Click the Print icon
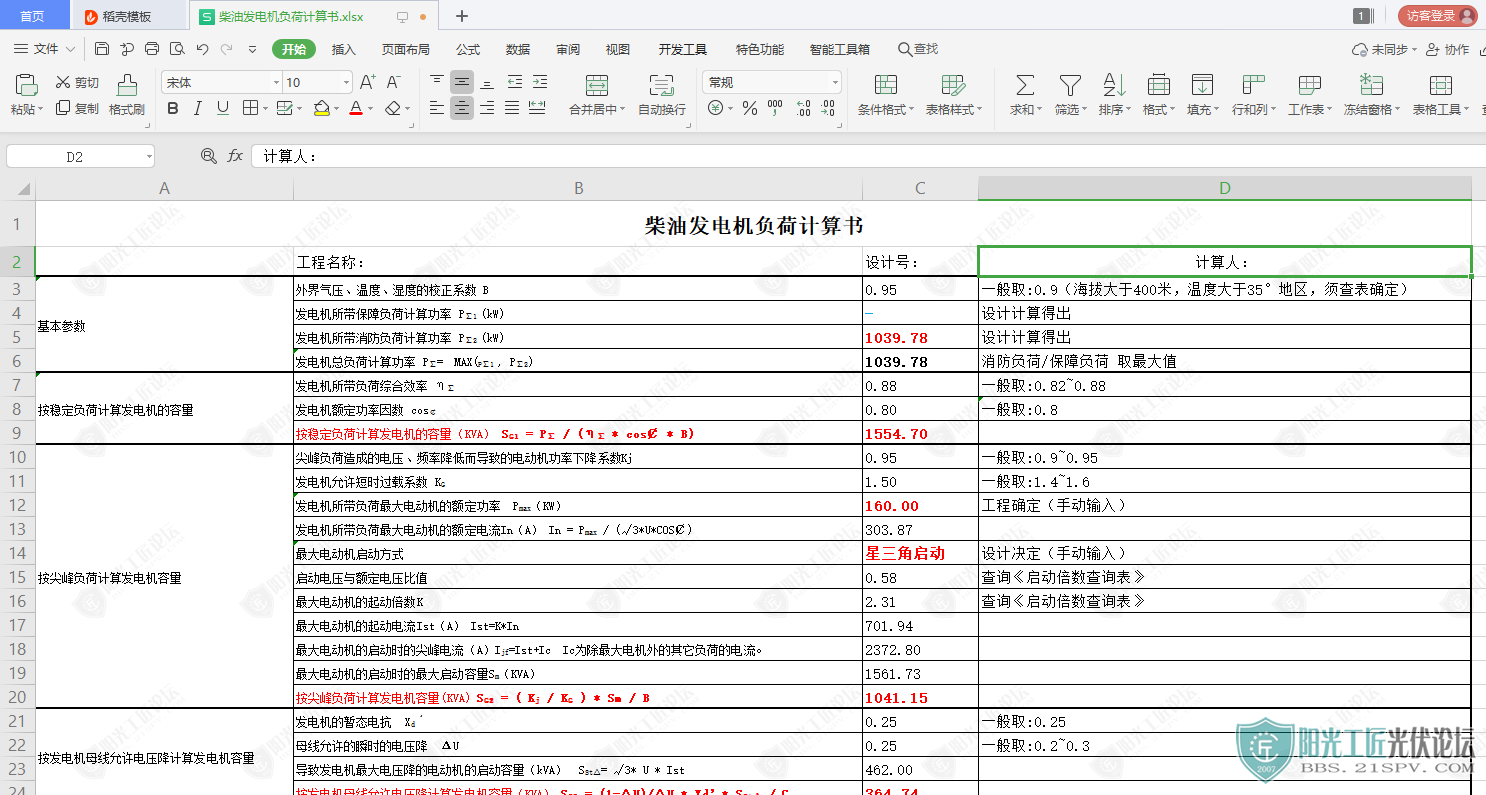The width and height of the screenshot is (1486, 795). (152, 49)
